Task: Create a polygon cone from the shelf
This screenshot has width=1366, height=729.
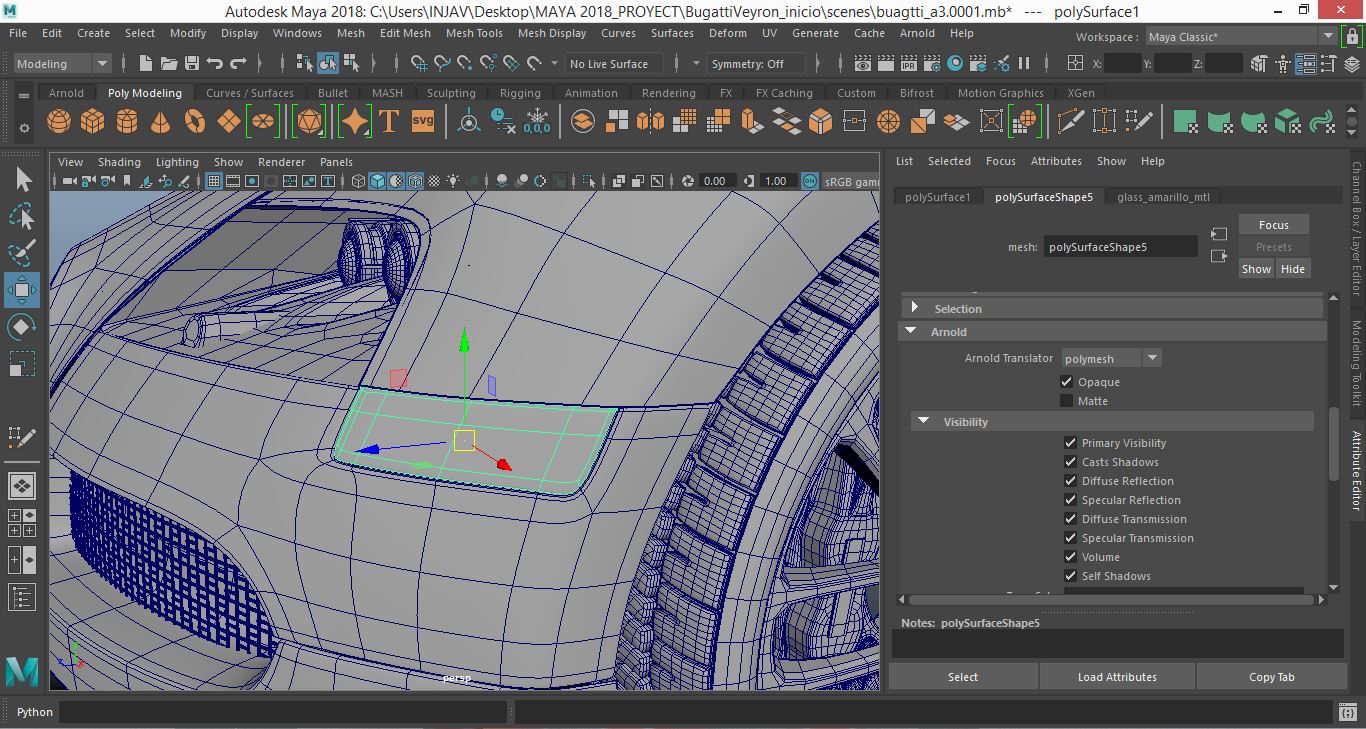Action: 161,122
